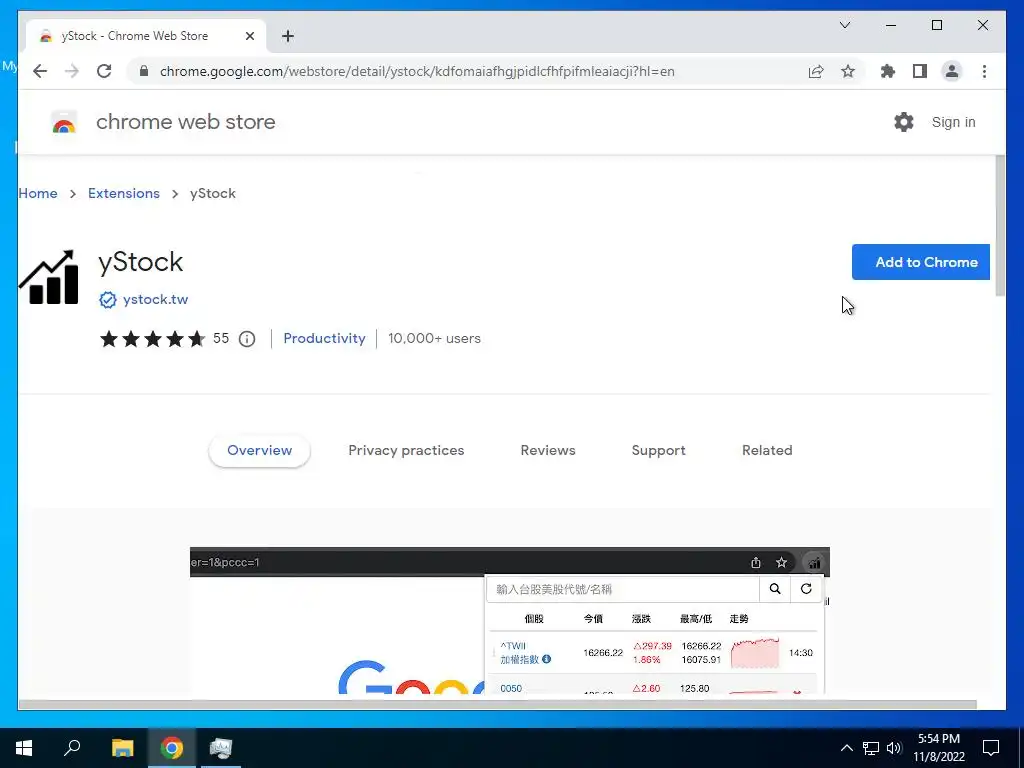Open the Windows Start menu
This screenshot has height=768, width=1024.
click(x=24, y=748)
